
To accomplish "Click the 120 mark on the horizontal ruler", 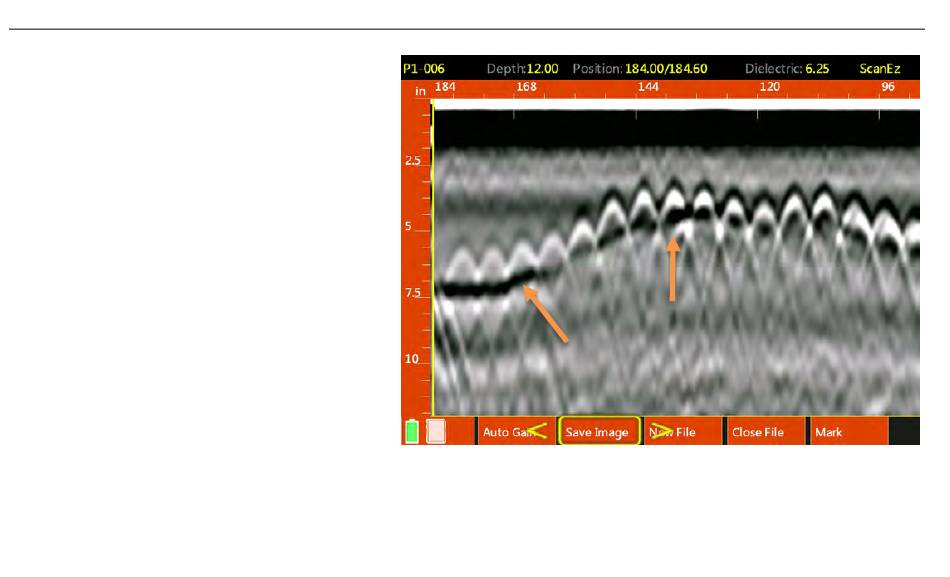I will (769, 87).
